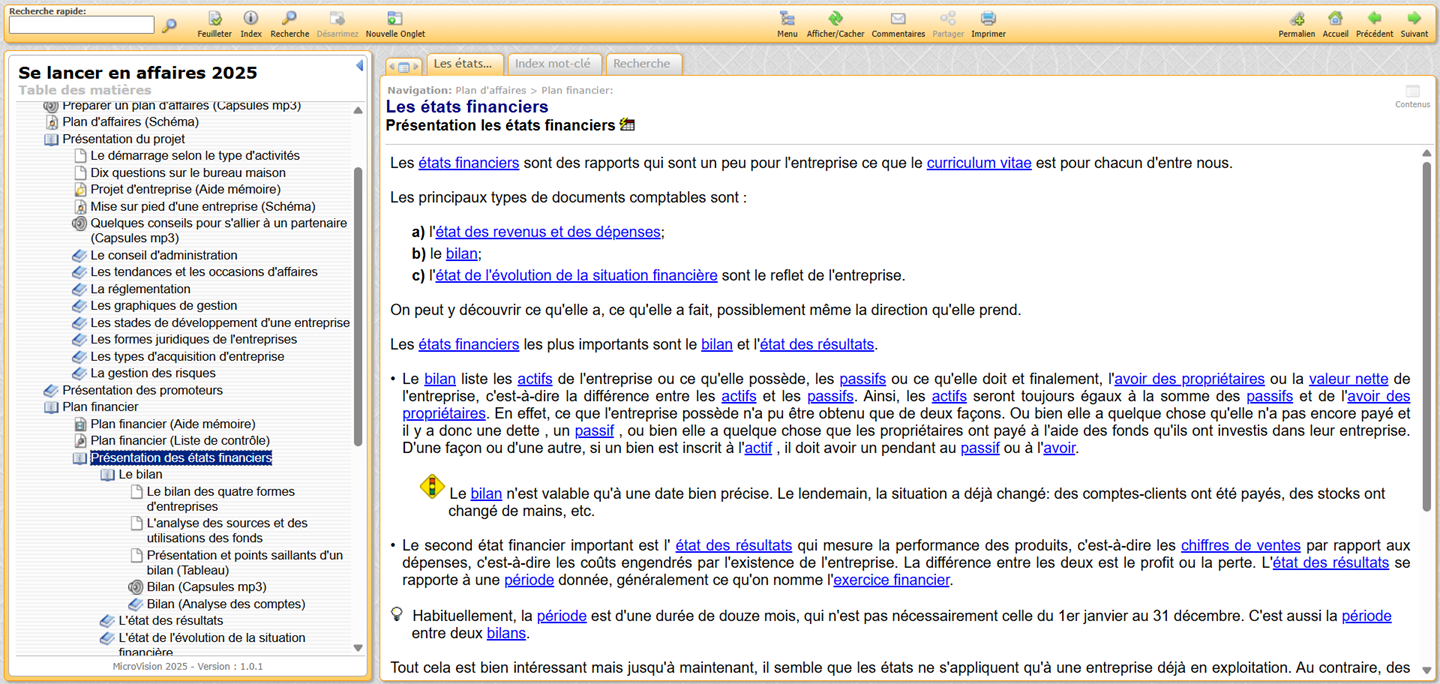Open the exercice financier link

pos(891,580)
